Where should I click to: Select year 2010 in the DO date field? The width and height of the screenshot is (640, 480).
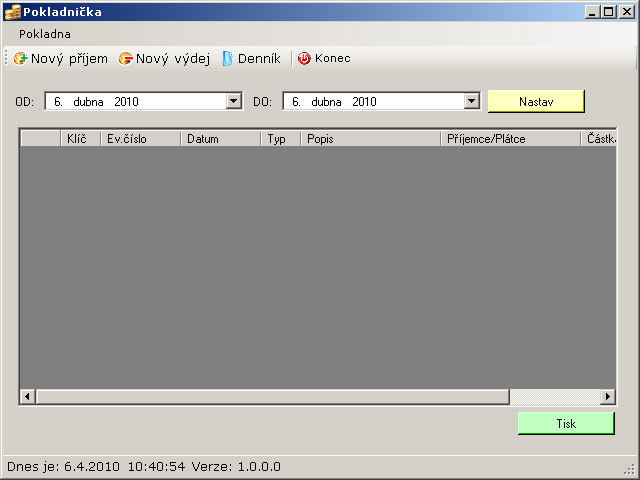[x=364, y=102]
